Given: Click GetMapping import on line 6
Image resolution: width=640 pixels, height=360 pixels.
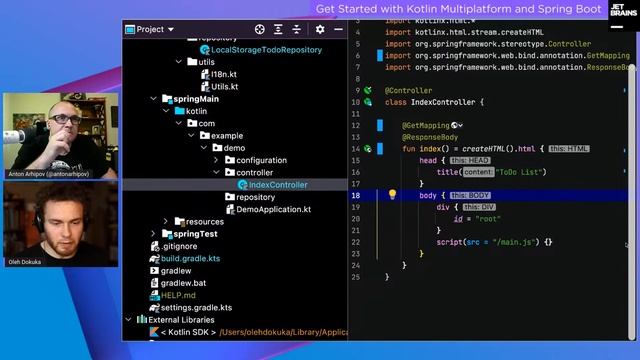Looking at the screenshot, I should pos(608,56).
